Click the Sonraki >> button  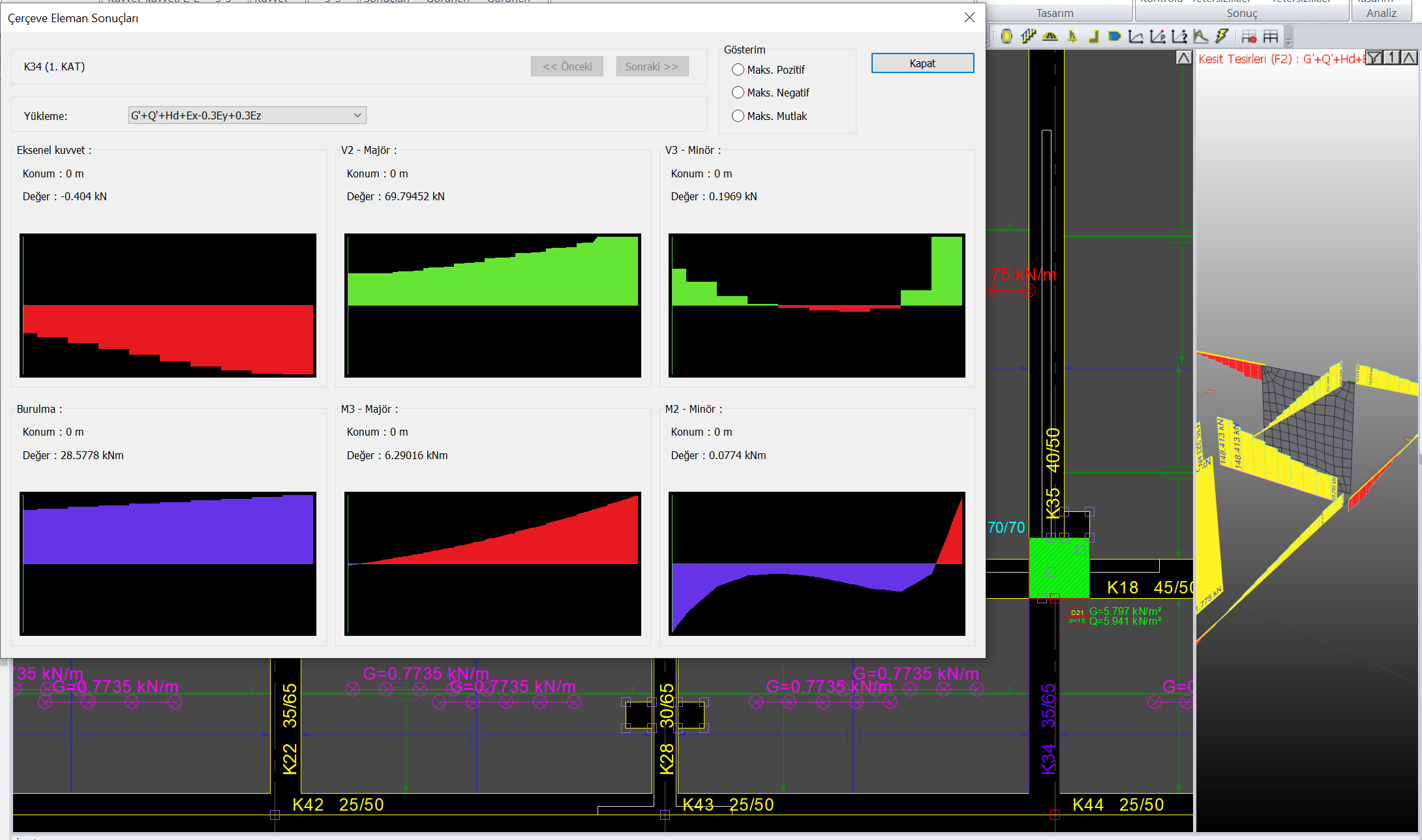point(652,67)
